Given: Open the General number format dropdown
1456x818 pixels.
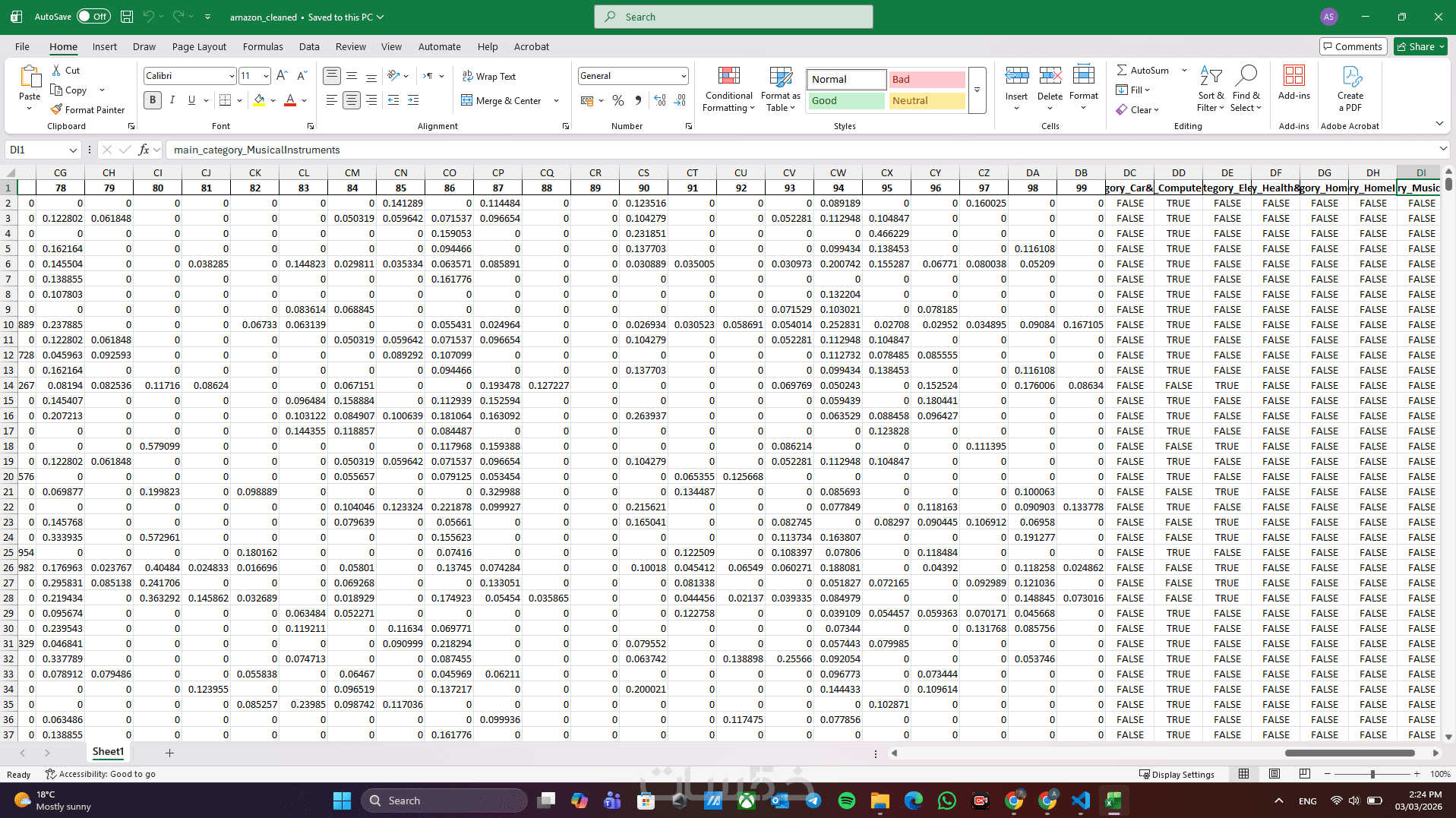Looking at the screenshot, I should point(684,76).
